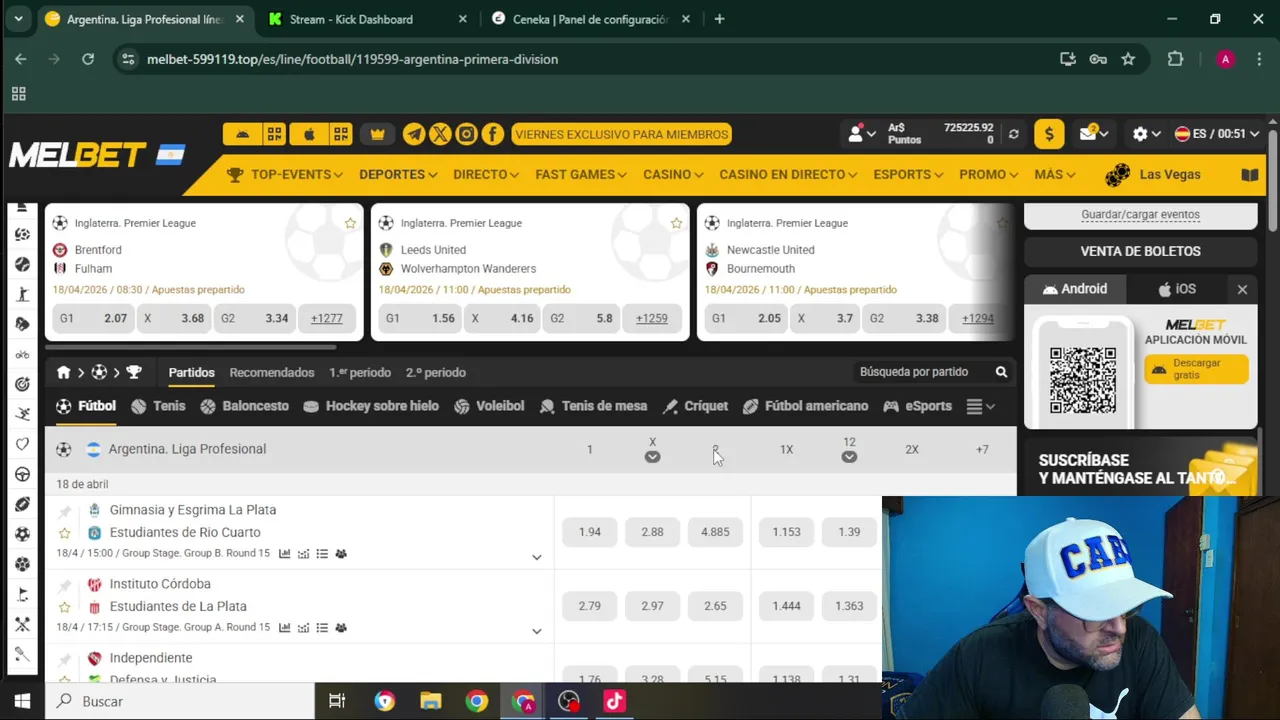Screen dimensions: 1280x720
Task: Open the Android app download icon in header
Action: 242,134
